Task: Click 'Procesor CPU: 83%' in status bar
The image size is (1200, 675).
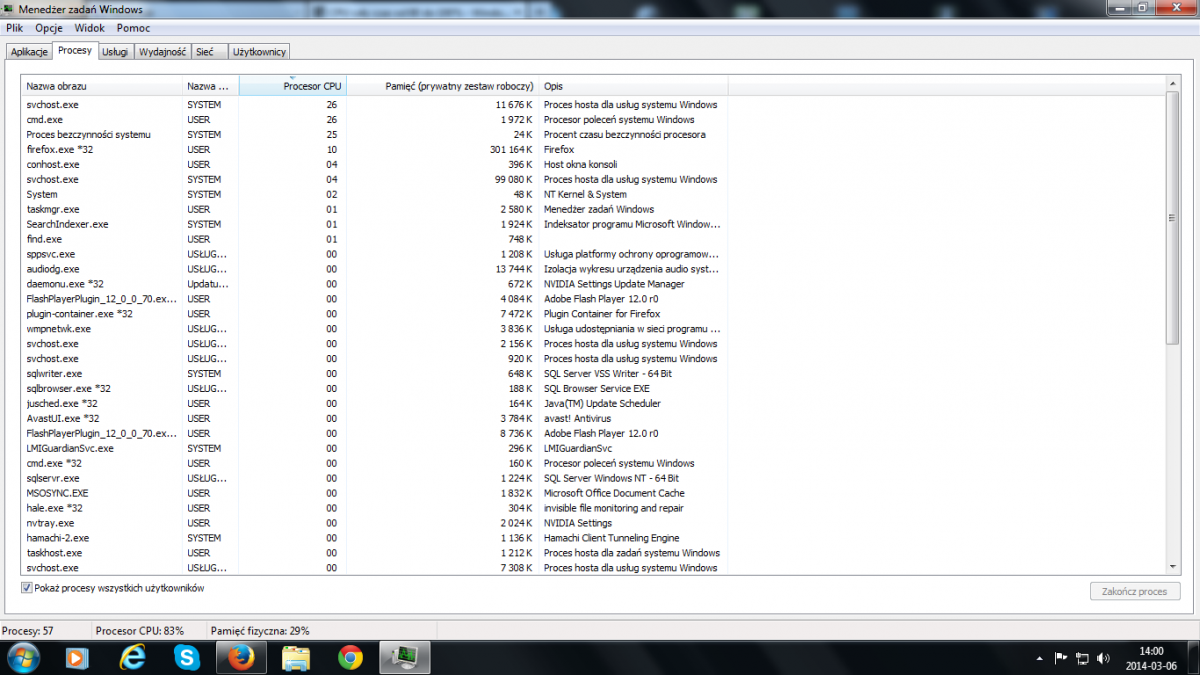Action: click(x=139, y=631)
